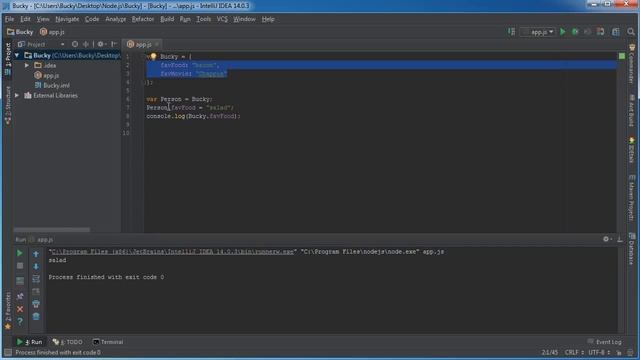Open Project Structure icon in main toolbar
640x360 pixels.
(616, 31)
